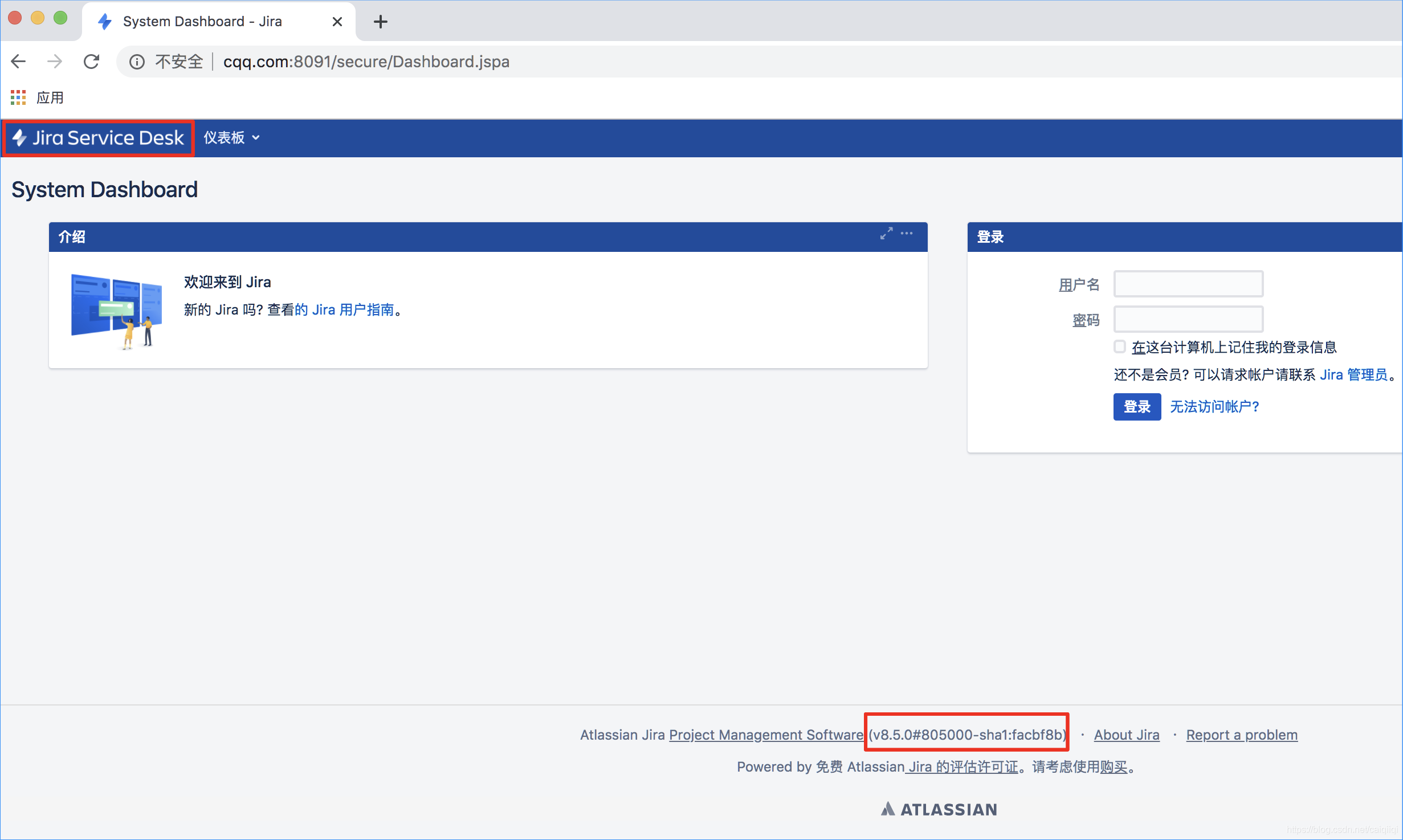Select the System Dashboard - Jira tab

click(x=219, y=22)
